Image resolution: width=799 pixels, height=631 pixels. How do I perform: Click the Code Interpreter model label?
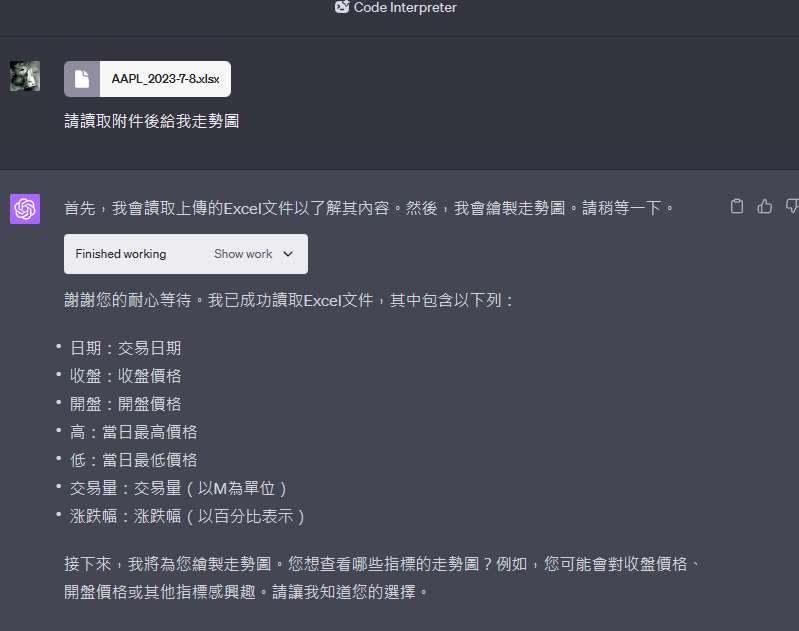pos(405,7)
